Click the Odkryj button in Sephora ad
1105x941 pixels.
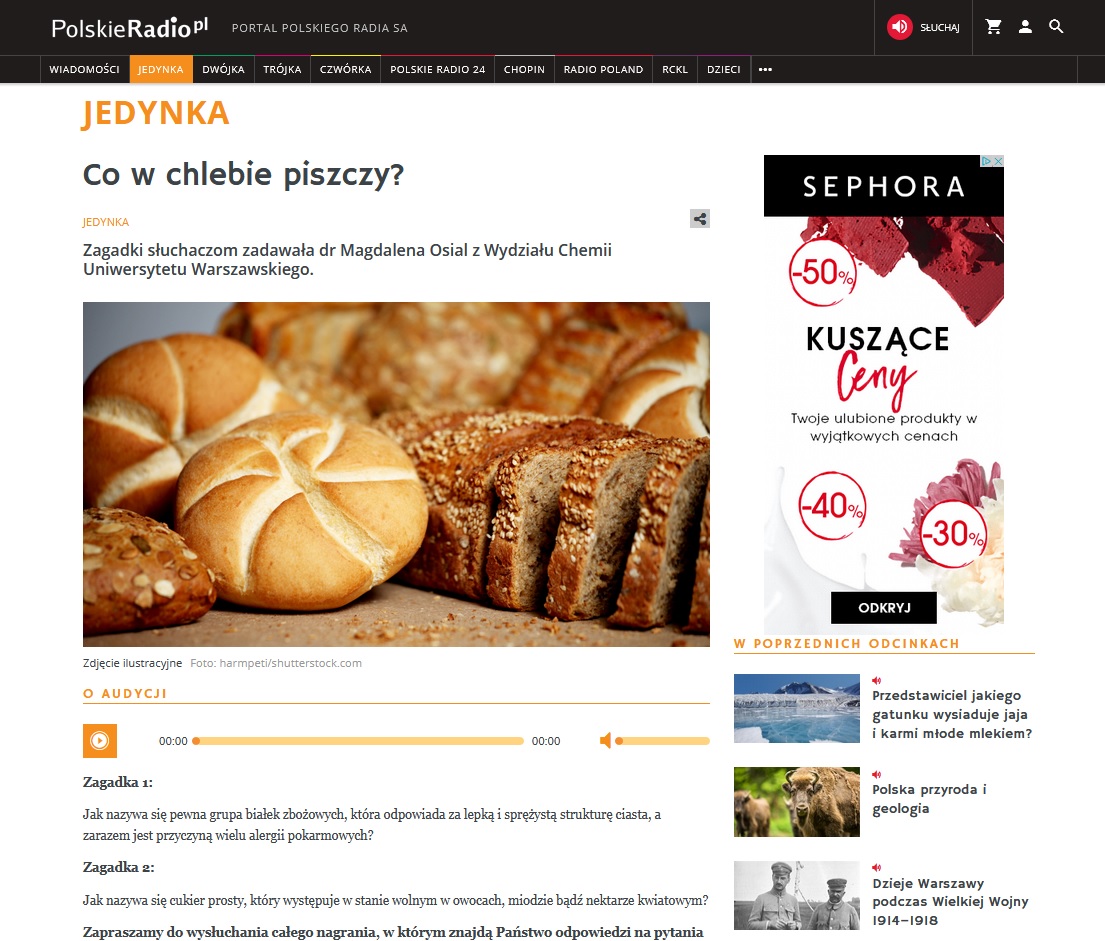[884, 608]
